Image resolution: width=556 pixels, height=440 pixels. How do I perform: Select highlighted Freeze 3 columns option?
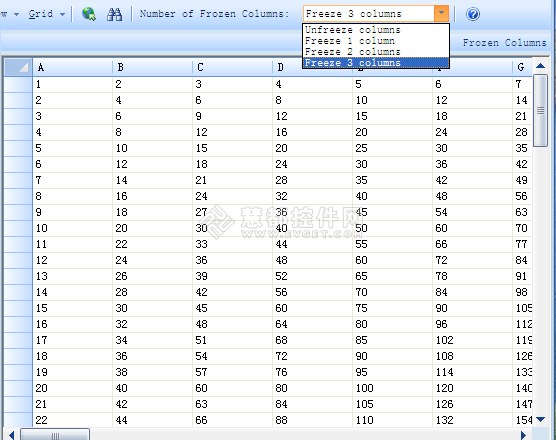[376, 63]
